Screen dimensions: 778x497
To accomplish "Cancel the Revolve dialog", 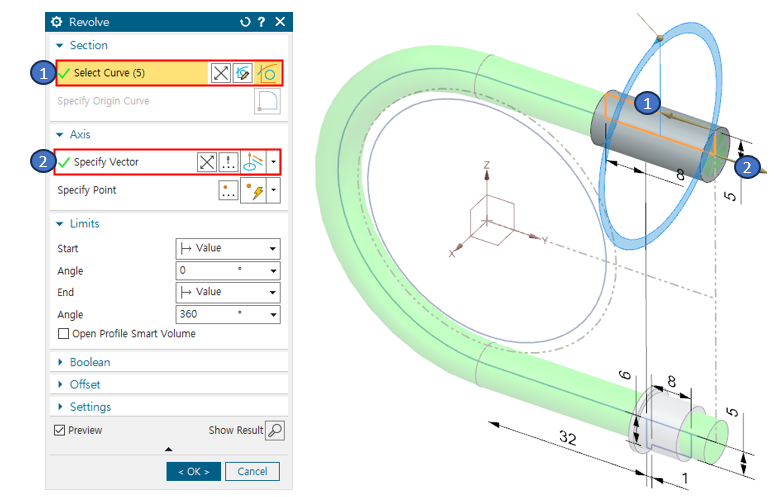I will [252, 471].
